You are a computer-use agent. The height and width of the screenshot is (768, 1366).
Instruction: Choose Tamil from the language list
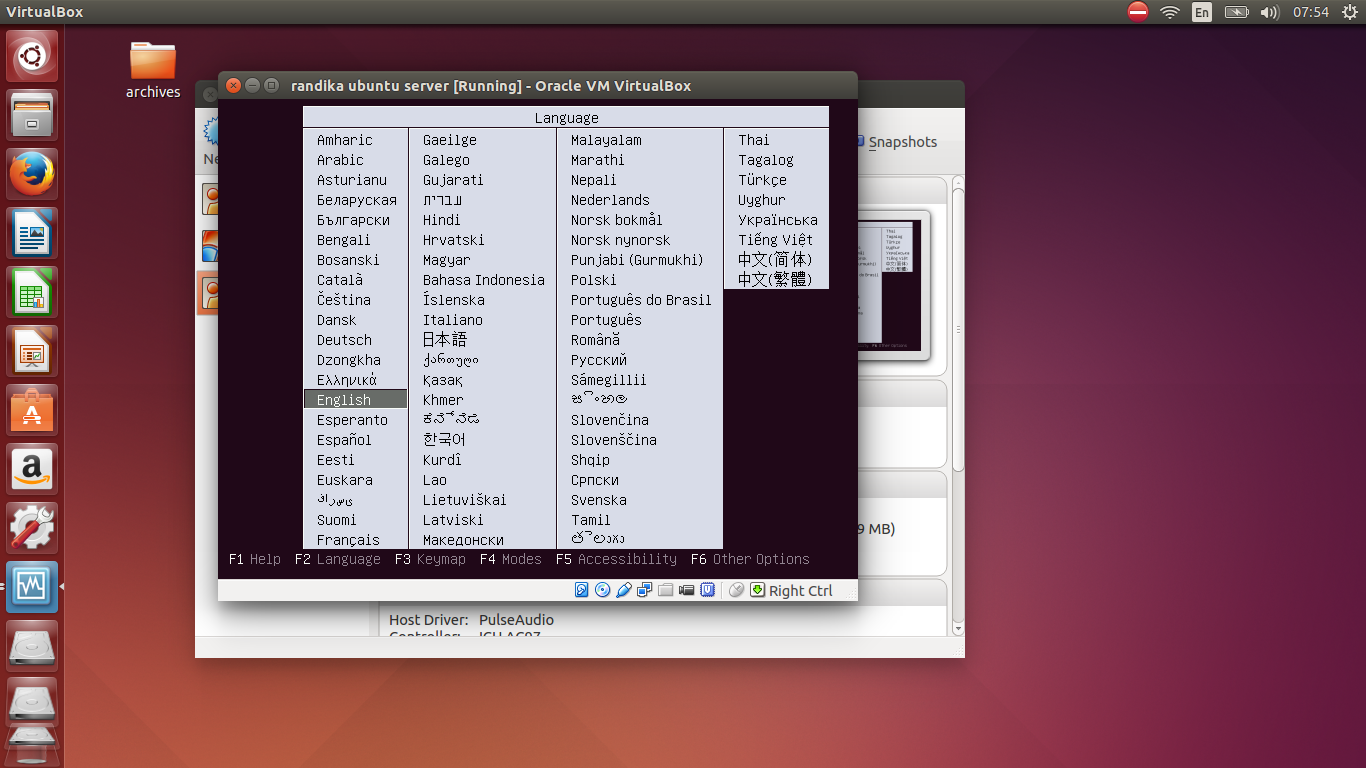pyautogui.click(x=591, y=520)
